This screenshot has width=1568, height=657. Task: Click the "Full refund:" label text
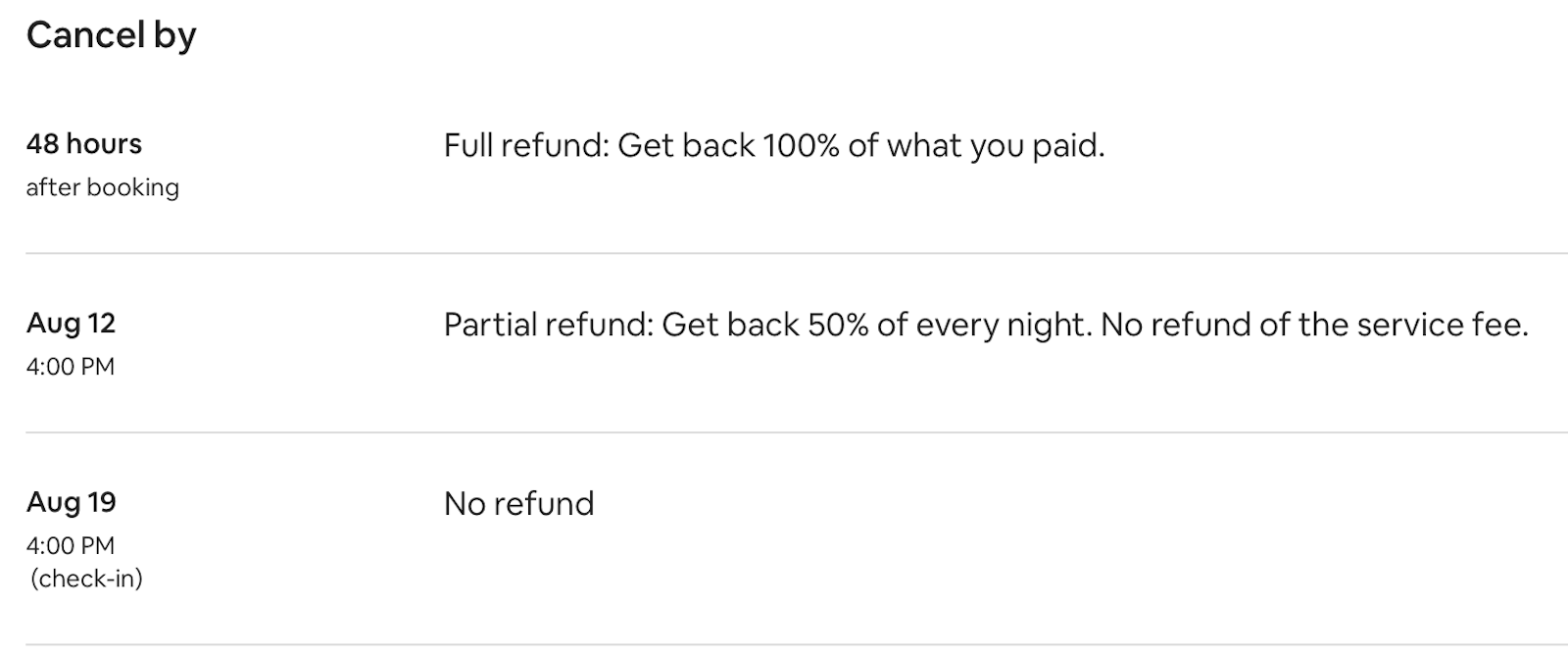tap(527, 146)
